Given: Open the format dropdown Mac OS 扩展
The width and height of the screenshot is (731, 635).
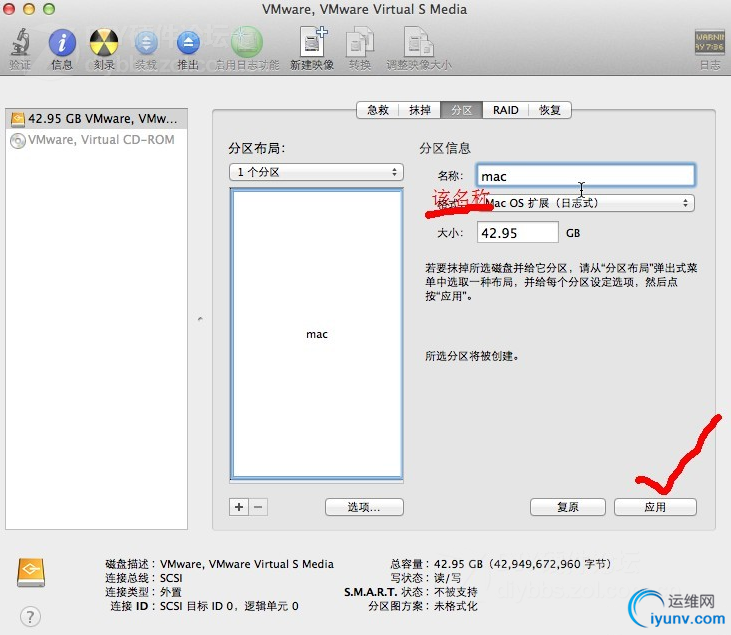Looking at the screenshot, I should pyautogui.click(x=586, y=203).
